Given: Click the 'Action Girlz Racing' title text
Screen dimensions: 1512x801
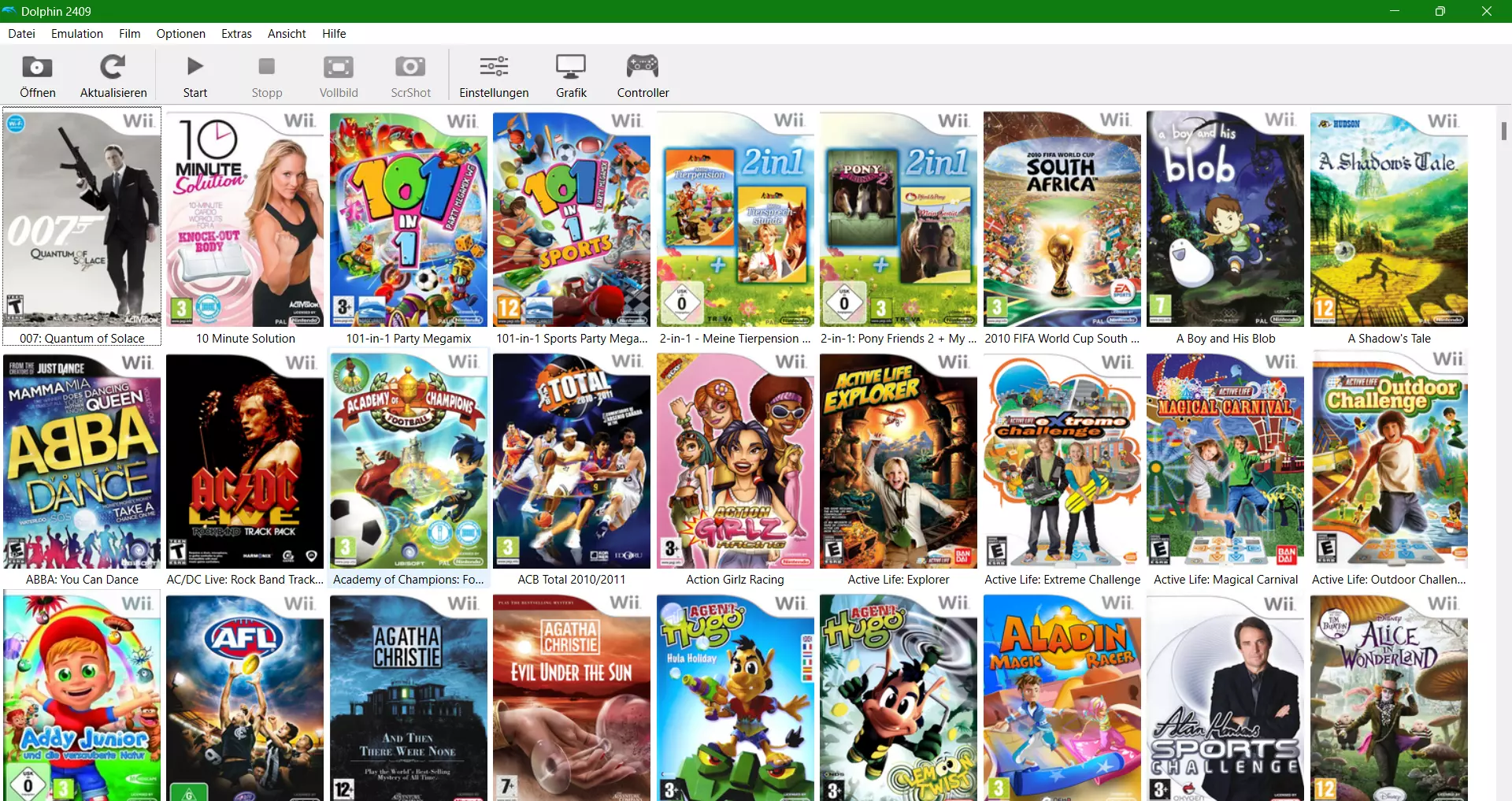Looking at the screenshot, I should (x=735, y=579).
